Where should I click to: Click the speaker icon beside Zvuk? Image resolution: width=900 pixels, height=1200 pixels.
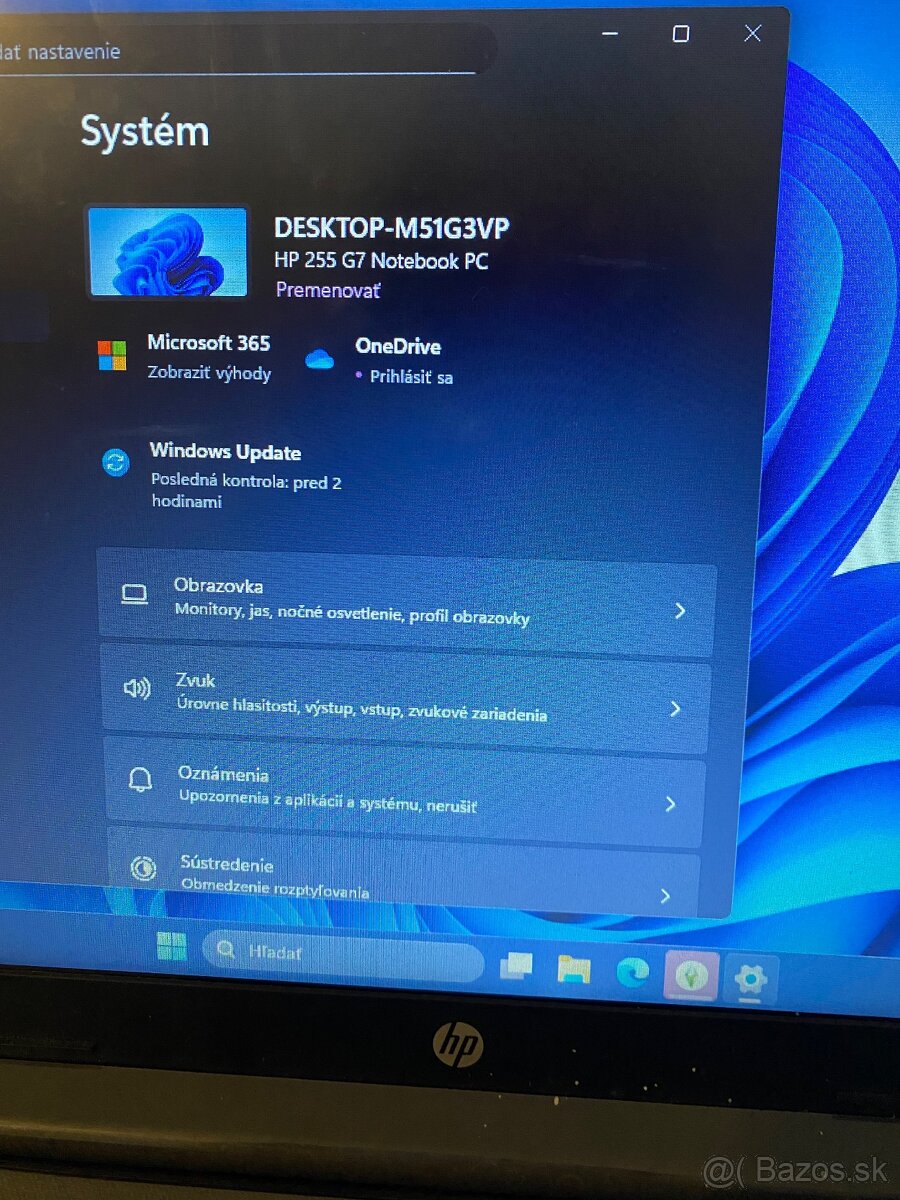pyautogui.click(x=138, y=688)
